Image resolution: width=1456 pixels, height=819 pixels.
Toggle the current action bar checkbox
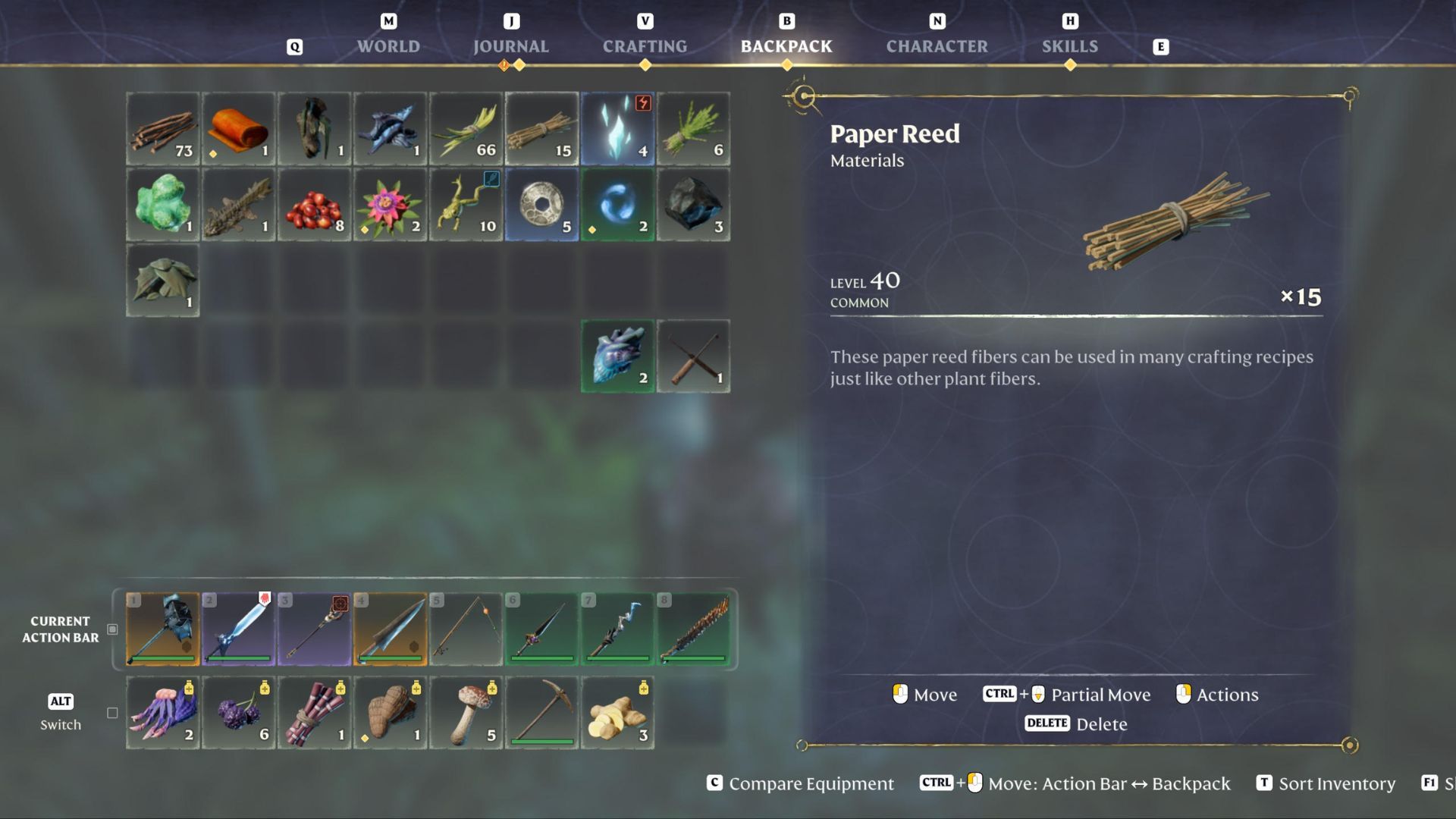[112, 629]
